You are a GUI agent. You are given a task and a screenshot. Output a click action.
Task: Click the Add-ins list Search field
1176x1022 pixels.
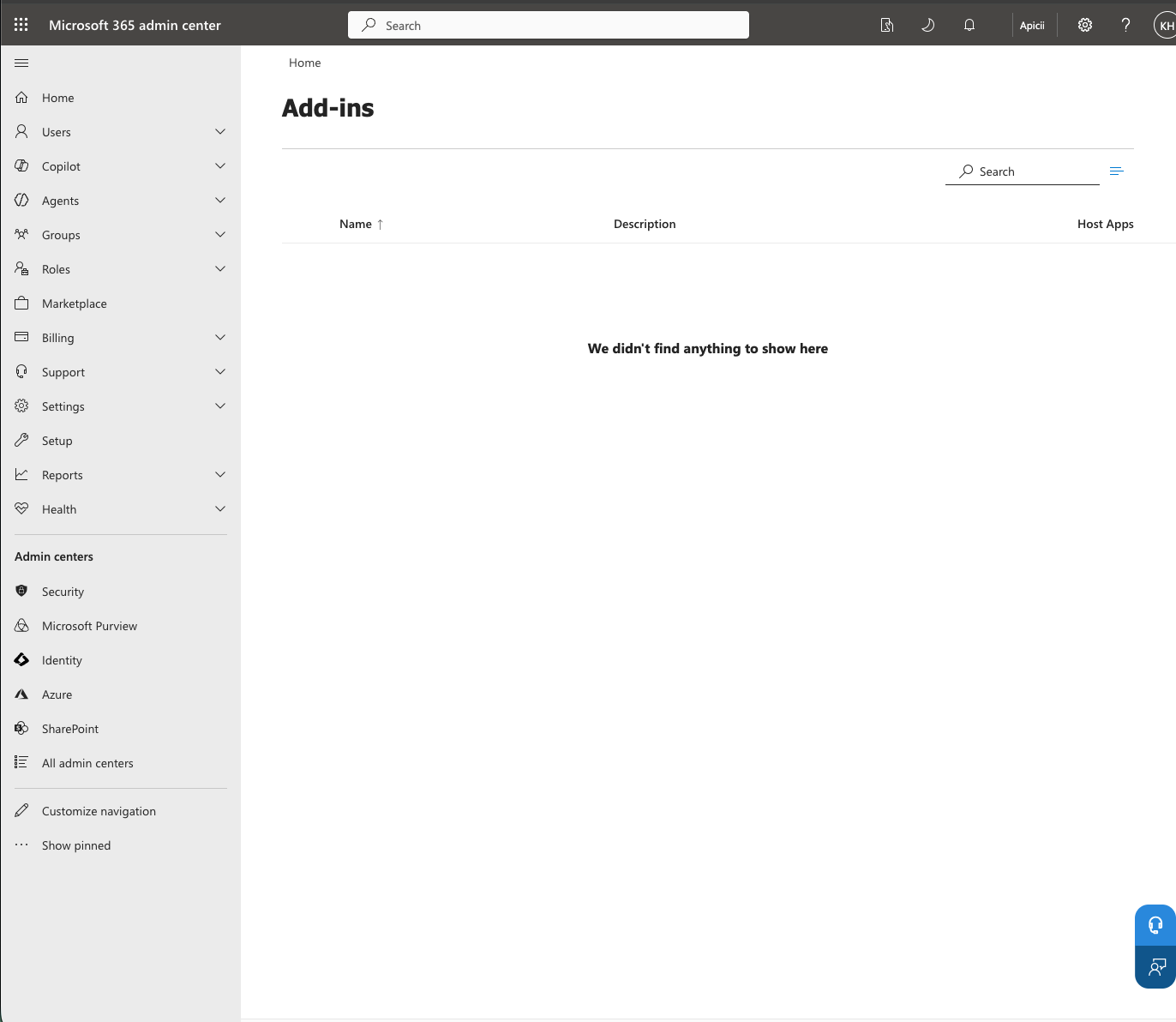[1023, 171]
